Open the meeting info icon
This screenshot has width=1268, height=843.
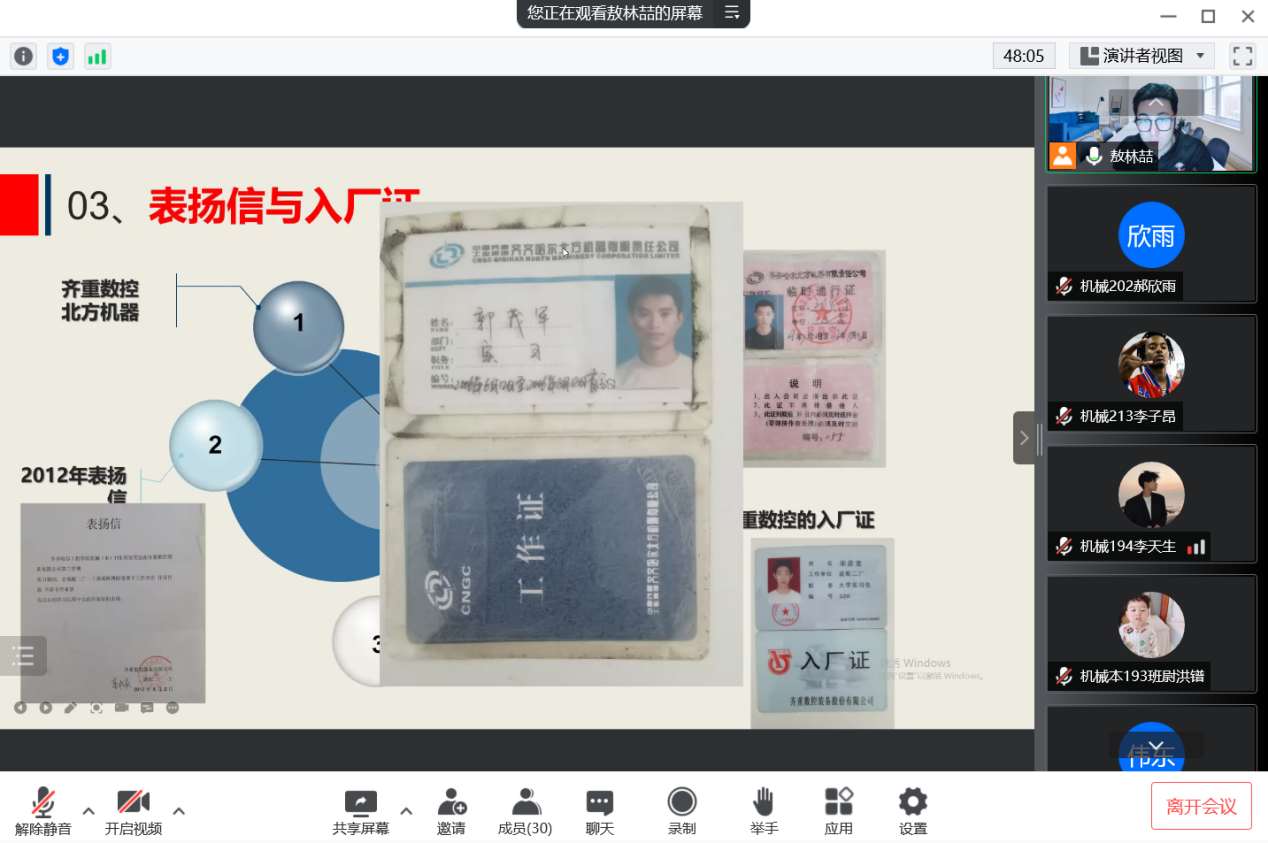23,56
